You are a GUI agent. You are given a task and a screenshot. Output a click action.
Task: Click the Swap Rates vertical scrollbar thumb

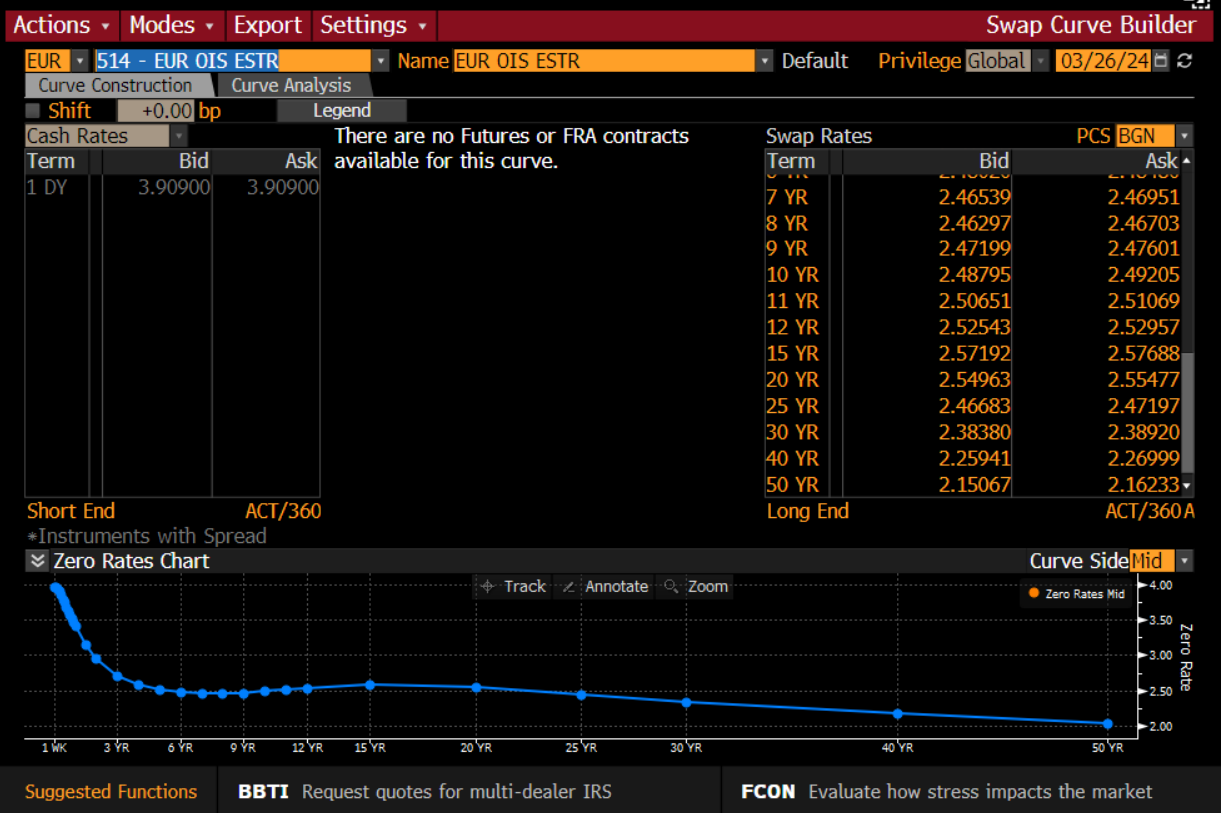tap(1187, 410)
